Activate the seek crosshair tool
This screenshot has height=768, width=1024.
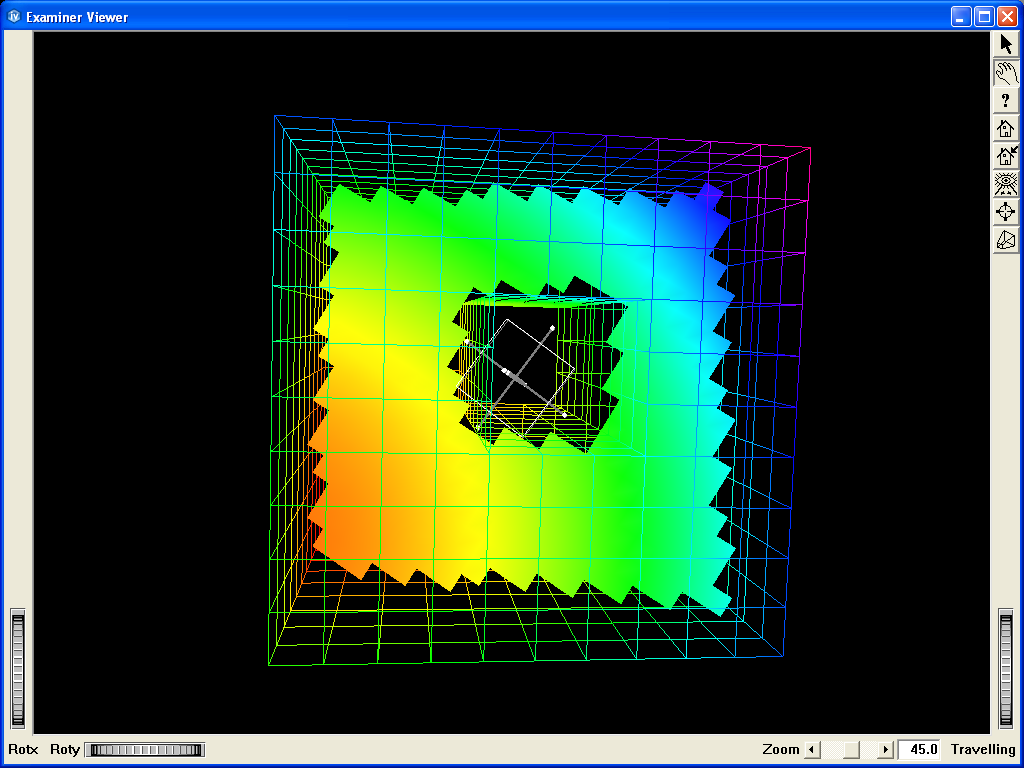click(1006, 212)
